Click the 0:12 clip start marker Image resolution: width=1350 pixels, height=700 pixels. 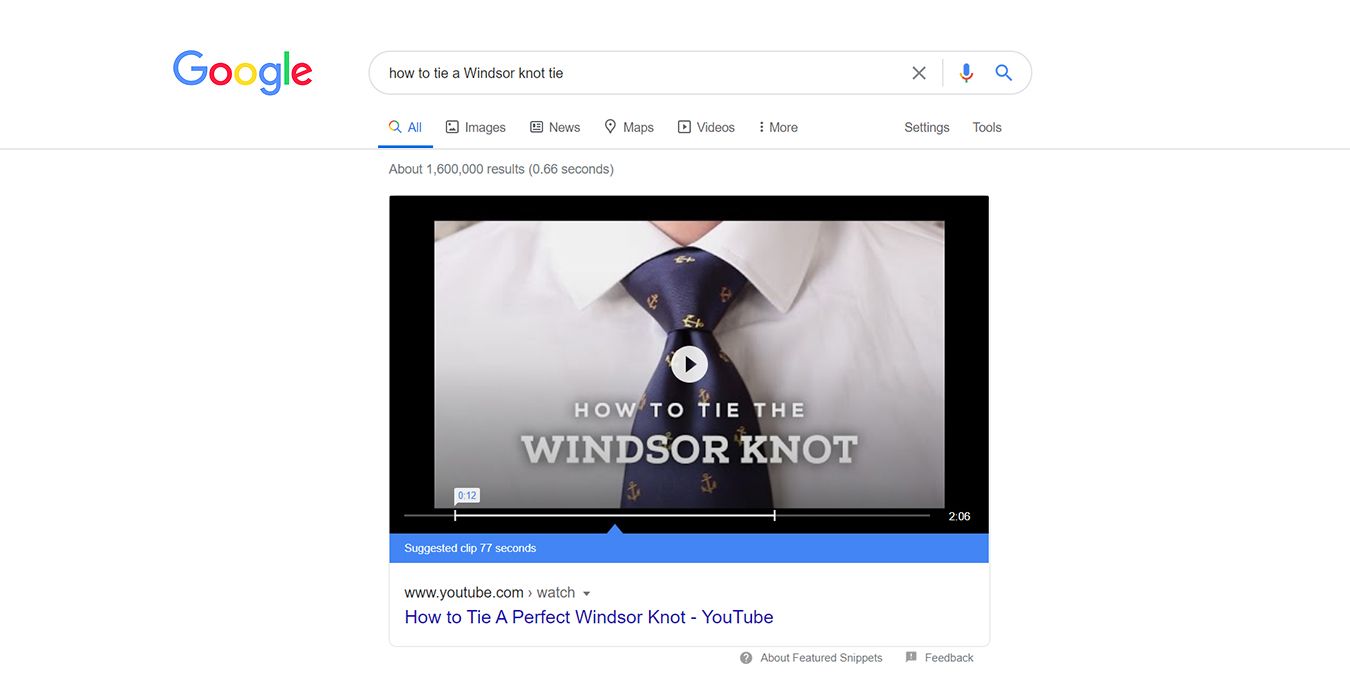point(467,496)
